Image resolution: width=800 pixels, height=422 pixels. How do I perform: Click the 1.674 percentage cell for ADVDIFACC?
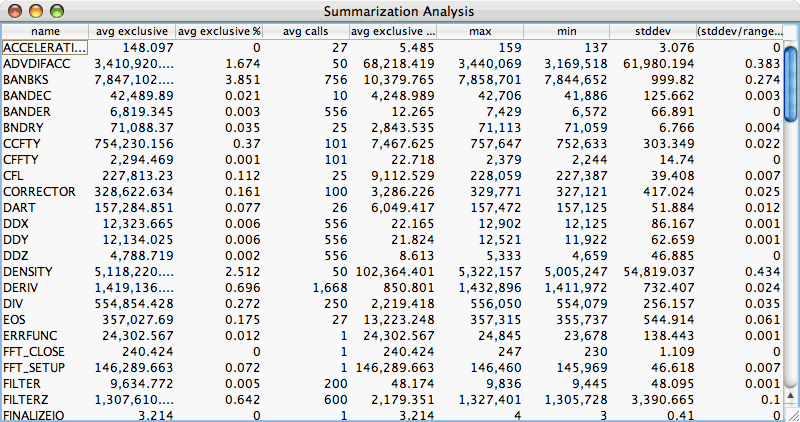(x=243, y=64)
